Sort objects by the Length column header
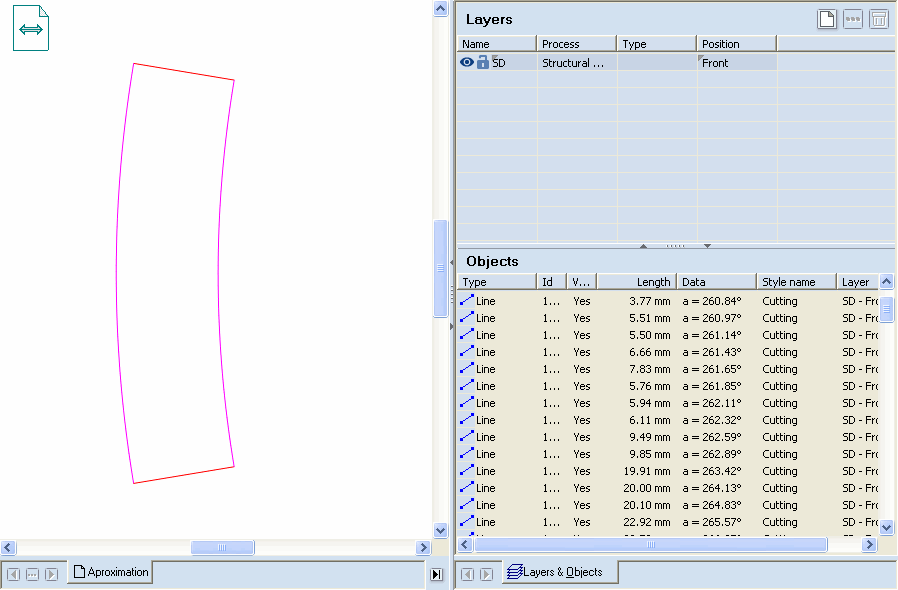 (636, 282)
